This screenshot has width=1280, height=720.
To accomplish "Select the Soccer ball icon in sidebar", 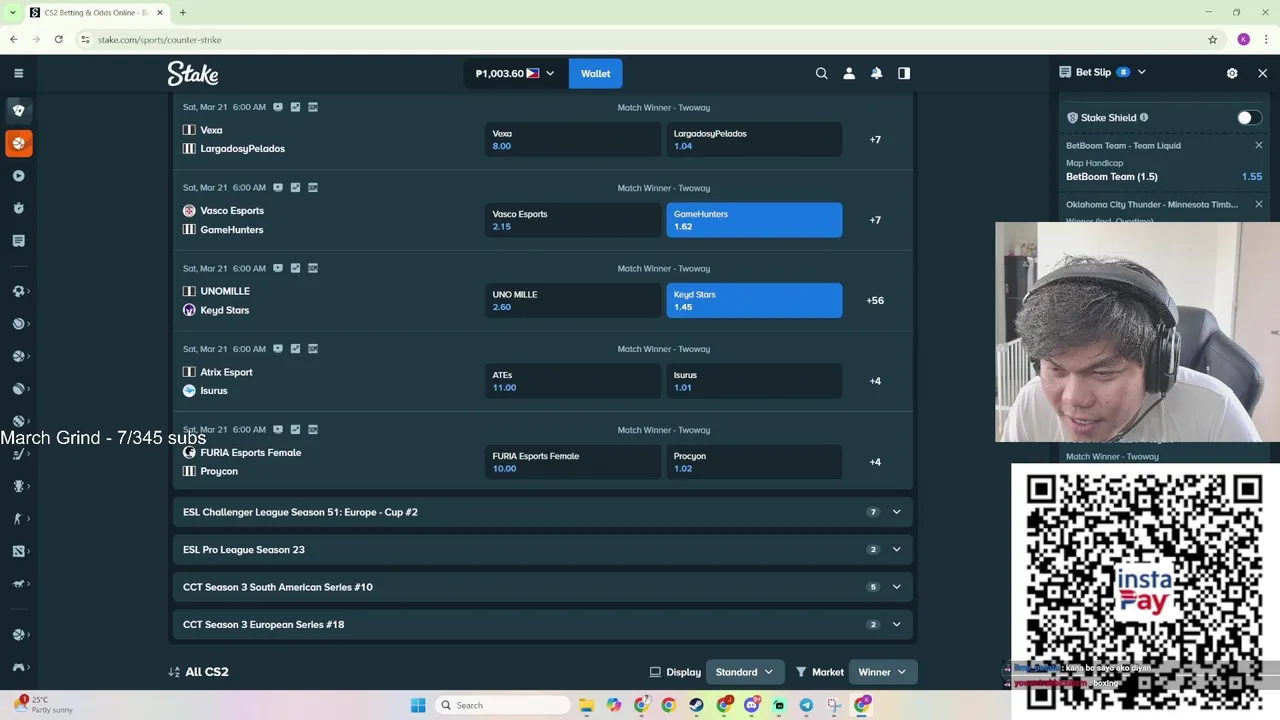I will coord(18,291).
